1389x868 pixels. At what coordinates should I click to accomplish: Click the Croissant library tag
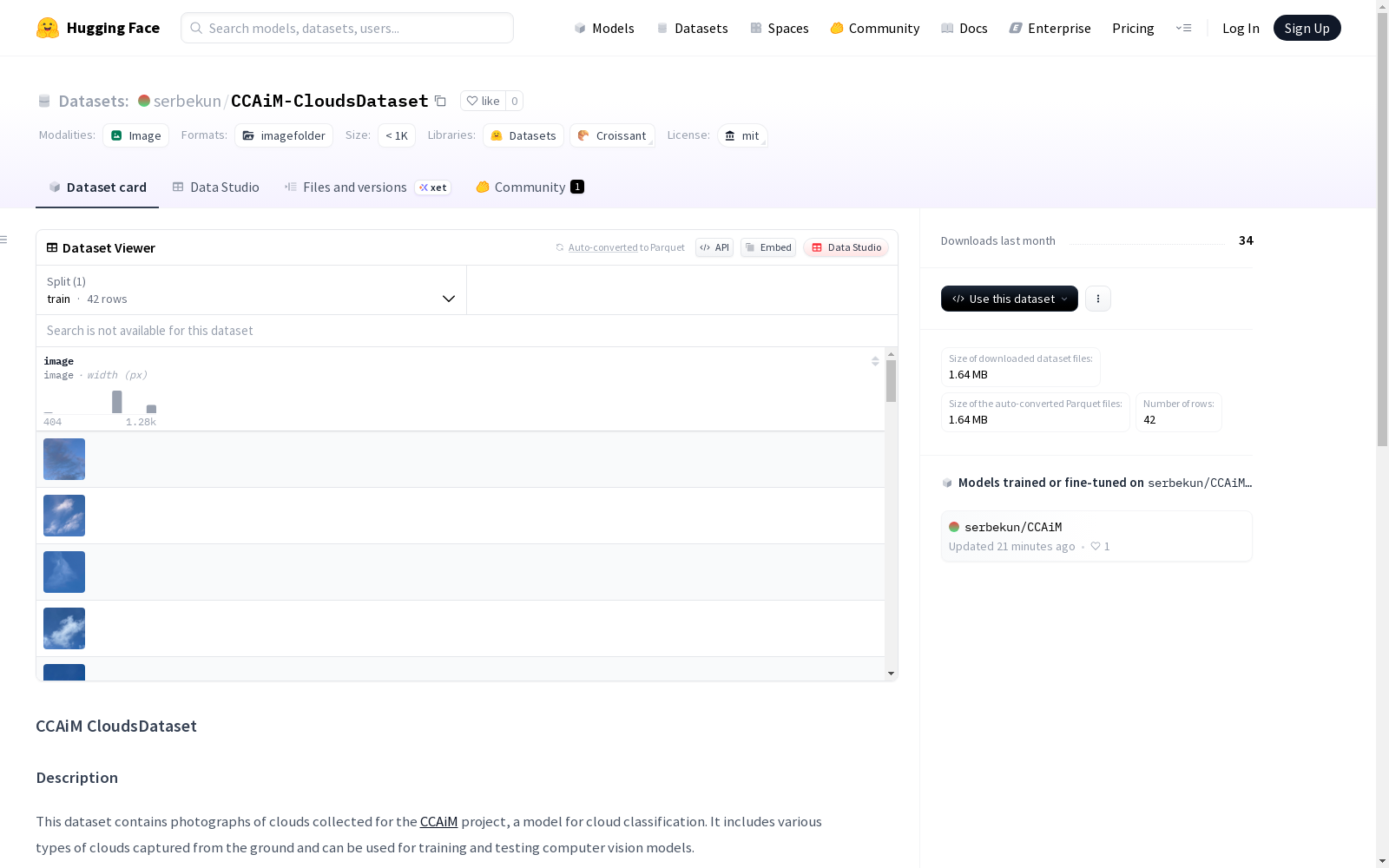click(612, 135)
